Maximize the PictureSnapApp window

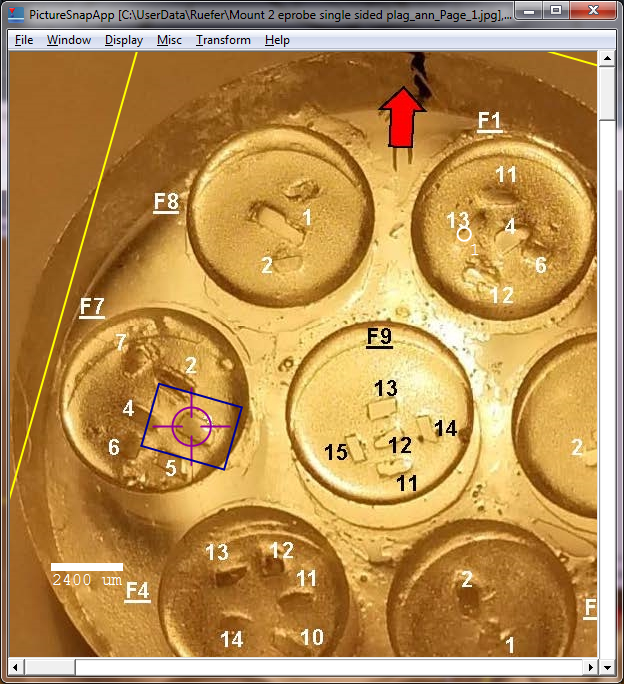(x=556, y=11)
